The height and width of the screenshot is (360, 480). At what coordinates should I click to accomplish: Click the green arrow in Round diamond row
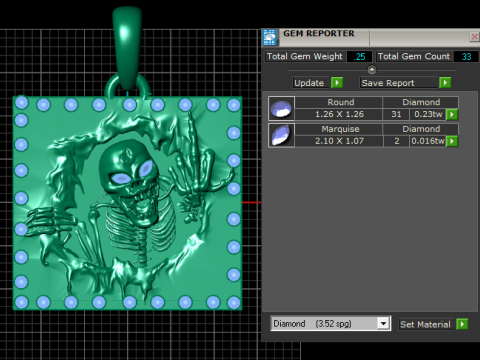coord(452,114)
